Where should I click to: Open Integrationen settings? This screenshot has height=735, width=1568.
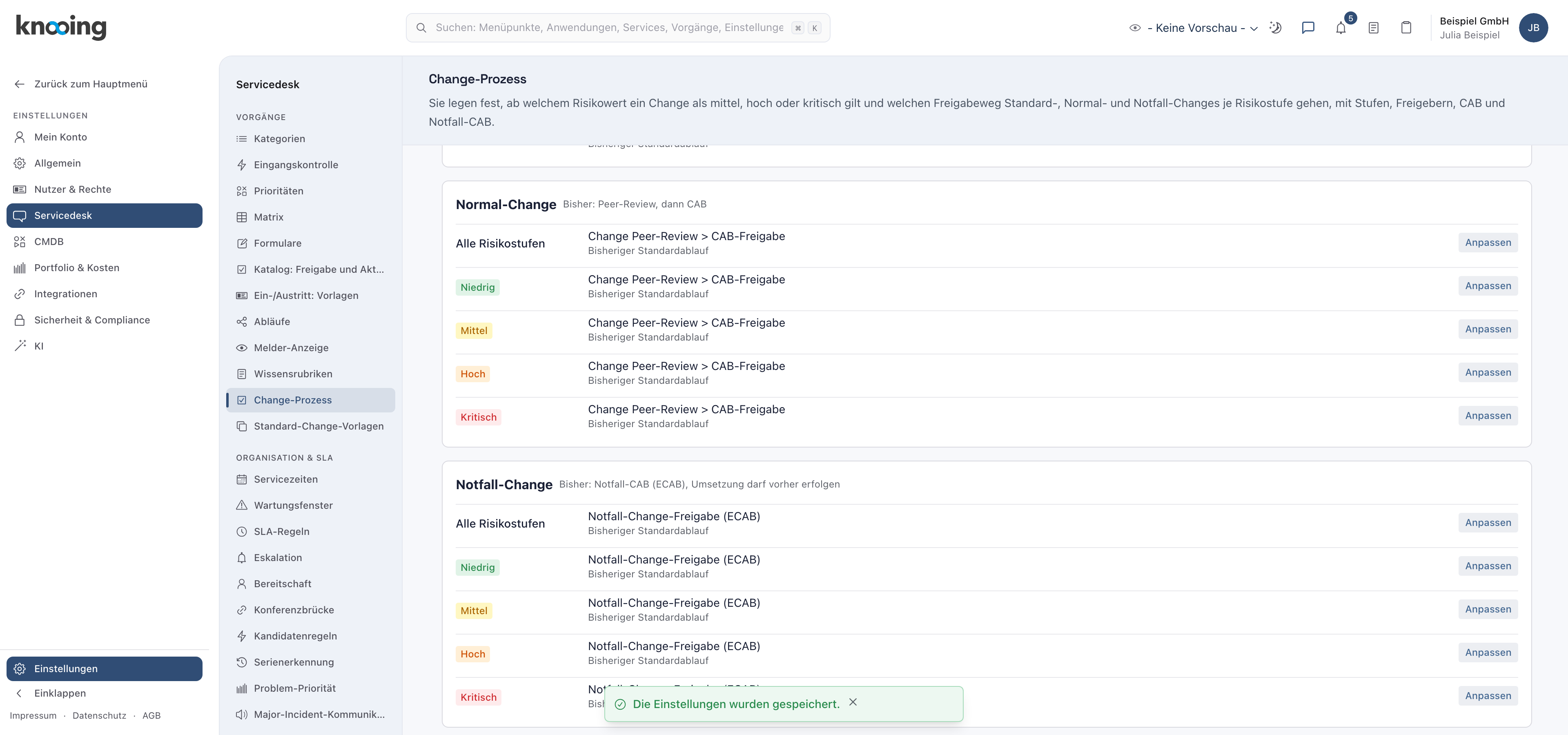click(104, 294)
